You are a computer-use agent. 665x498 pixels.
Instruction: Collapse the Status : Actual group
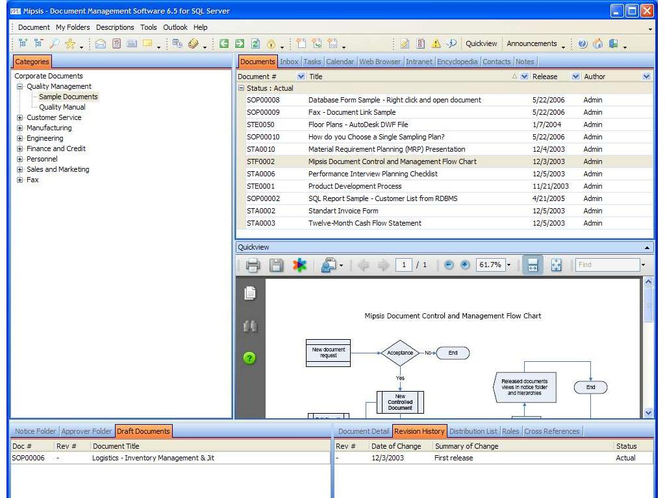[x=241, y=88]
